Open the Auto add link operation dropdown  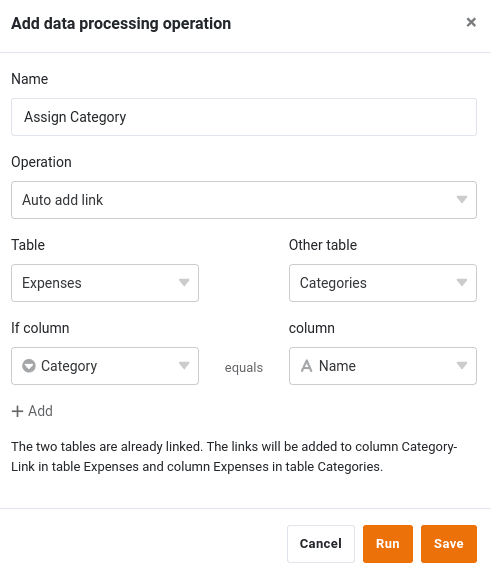pos(244,200)
